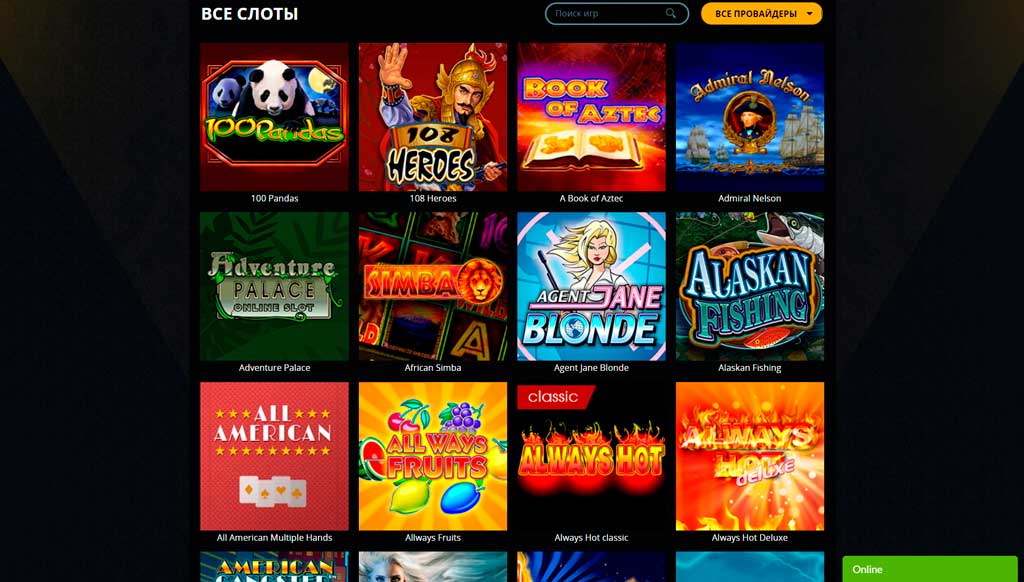
Task: Open the Book of Aztec slot
Action: pos(592,117)
